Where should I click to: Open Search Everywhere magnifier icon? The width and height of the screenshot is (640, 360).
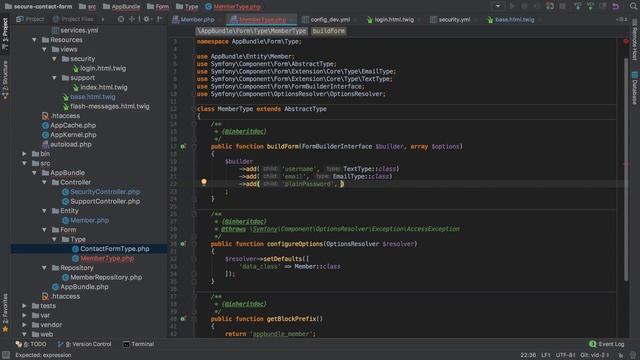(x=633, y=6)
